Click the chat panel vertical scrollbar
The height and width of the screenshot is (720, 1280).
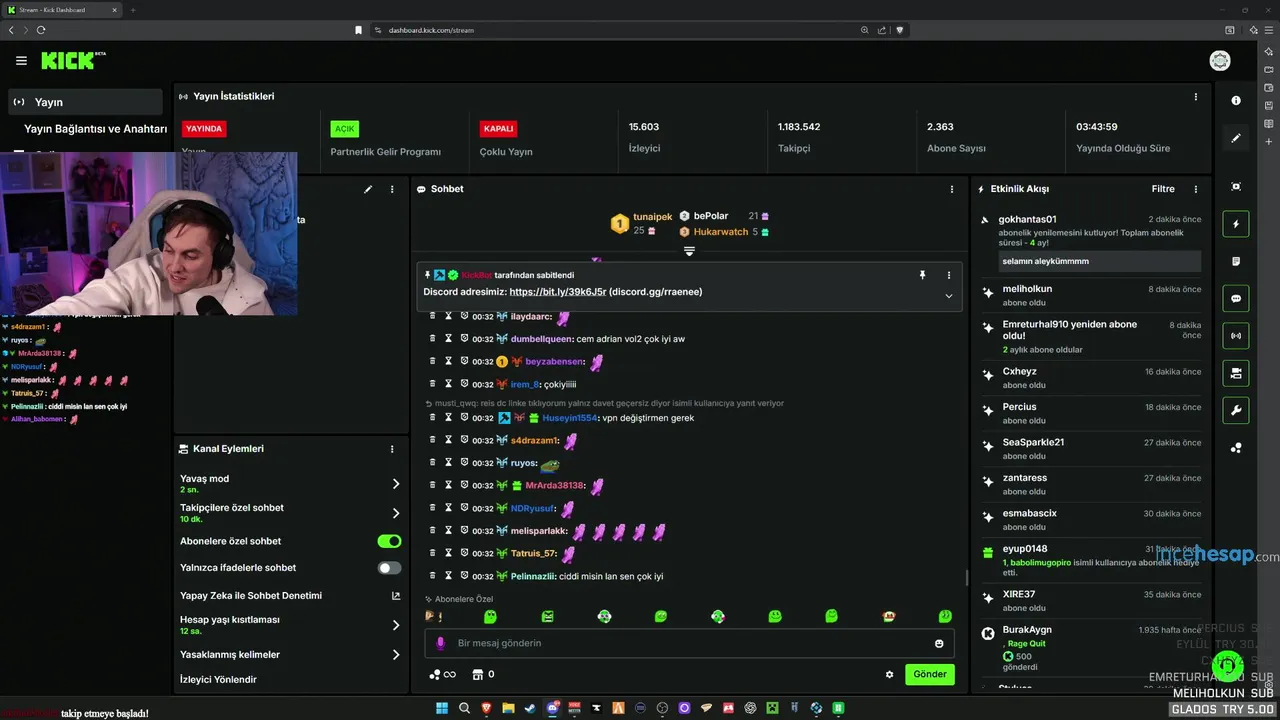[966, 577]
